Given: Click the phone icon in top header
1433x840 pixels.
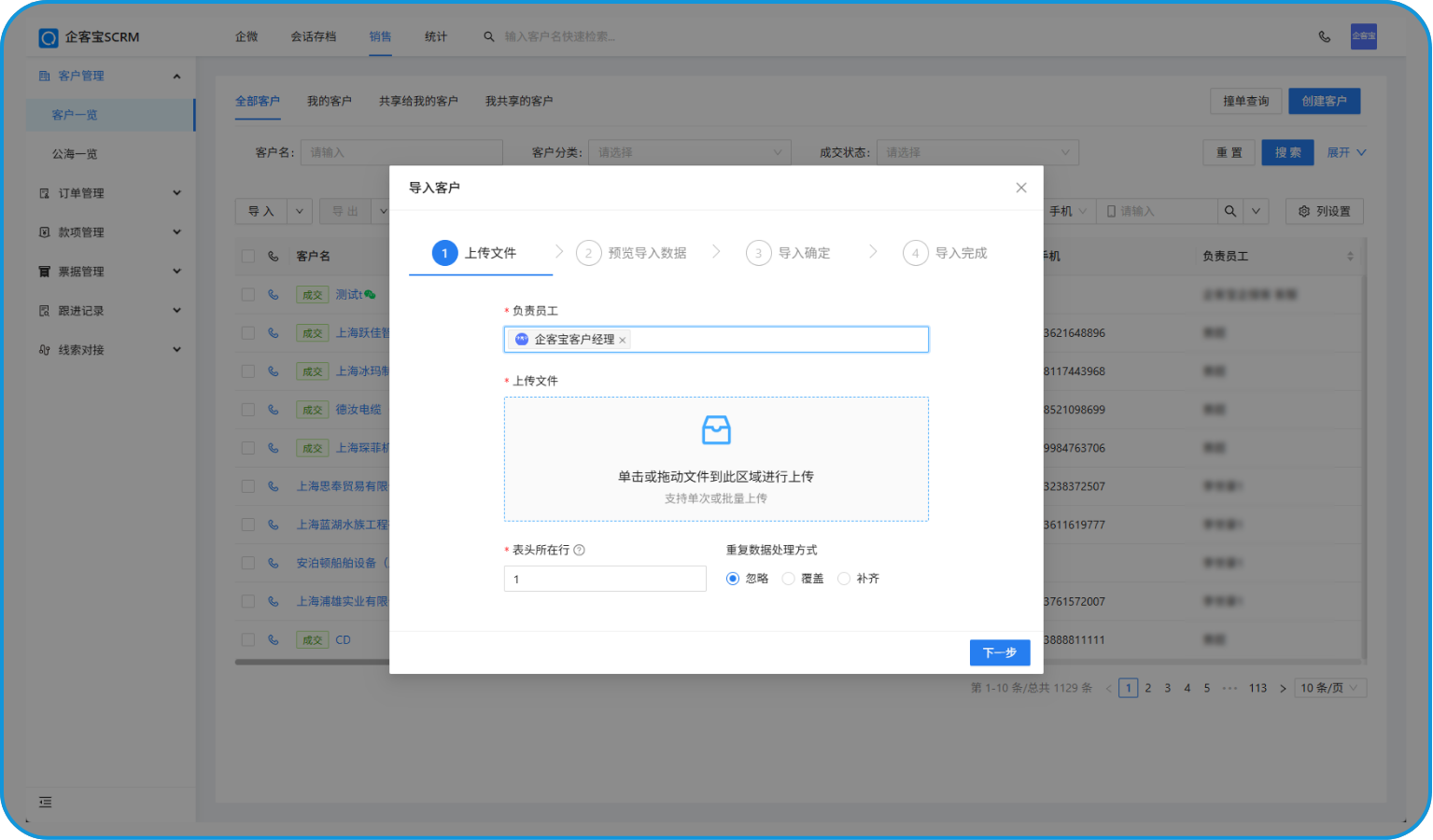Looking at the screenshot, I should point(1324,37).
